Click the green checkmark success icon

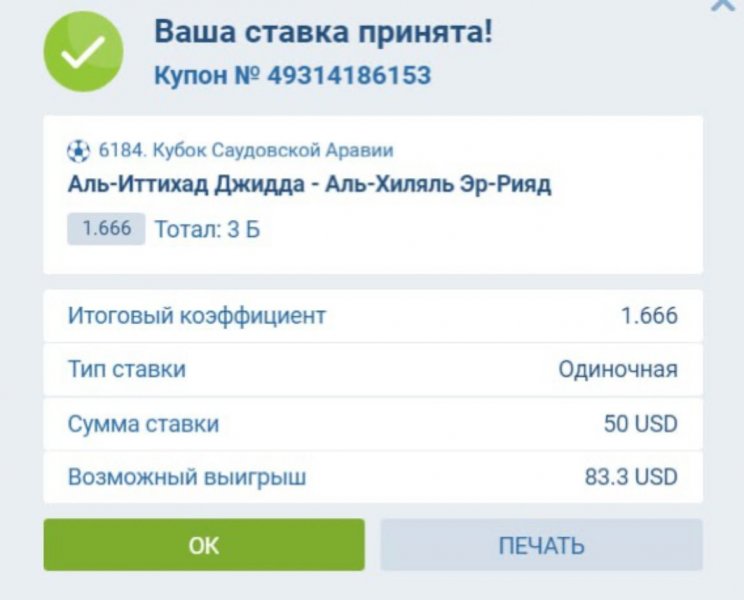(83, 52)
